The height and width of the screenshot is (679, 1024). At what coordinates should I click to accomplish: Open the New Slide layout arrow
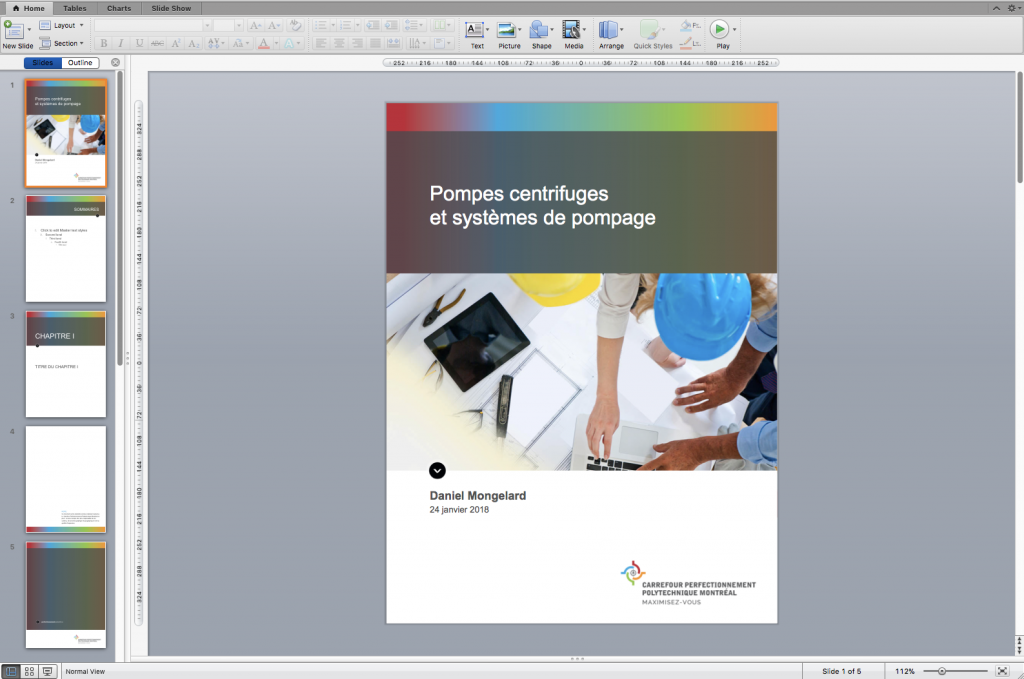(29, 30)
